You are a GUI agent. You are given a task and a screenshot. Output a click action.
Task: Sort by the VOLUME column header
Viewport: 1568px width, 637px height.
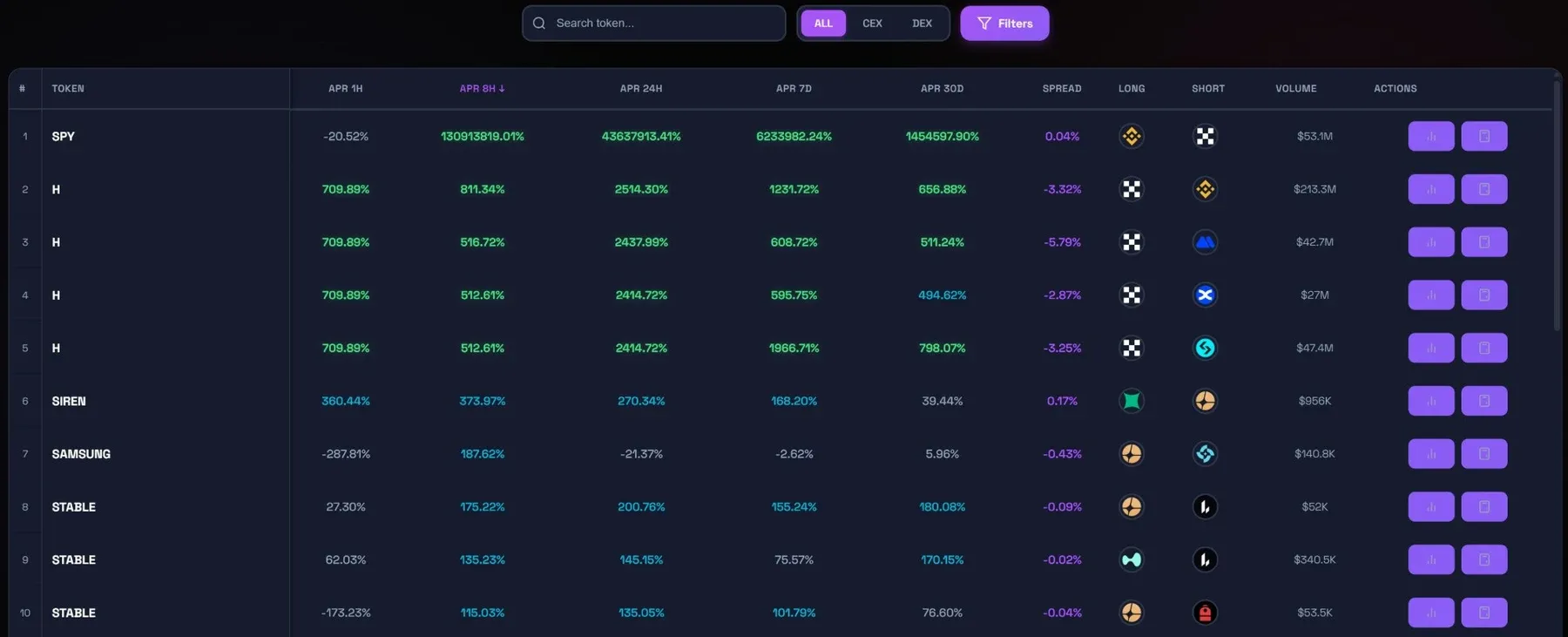click(1296, 89)
